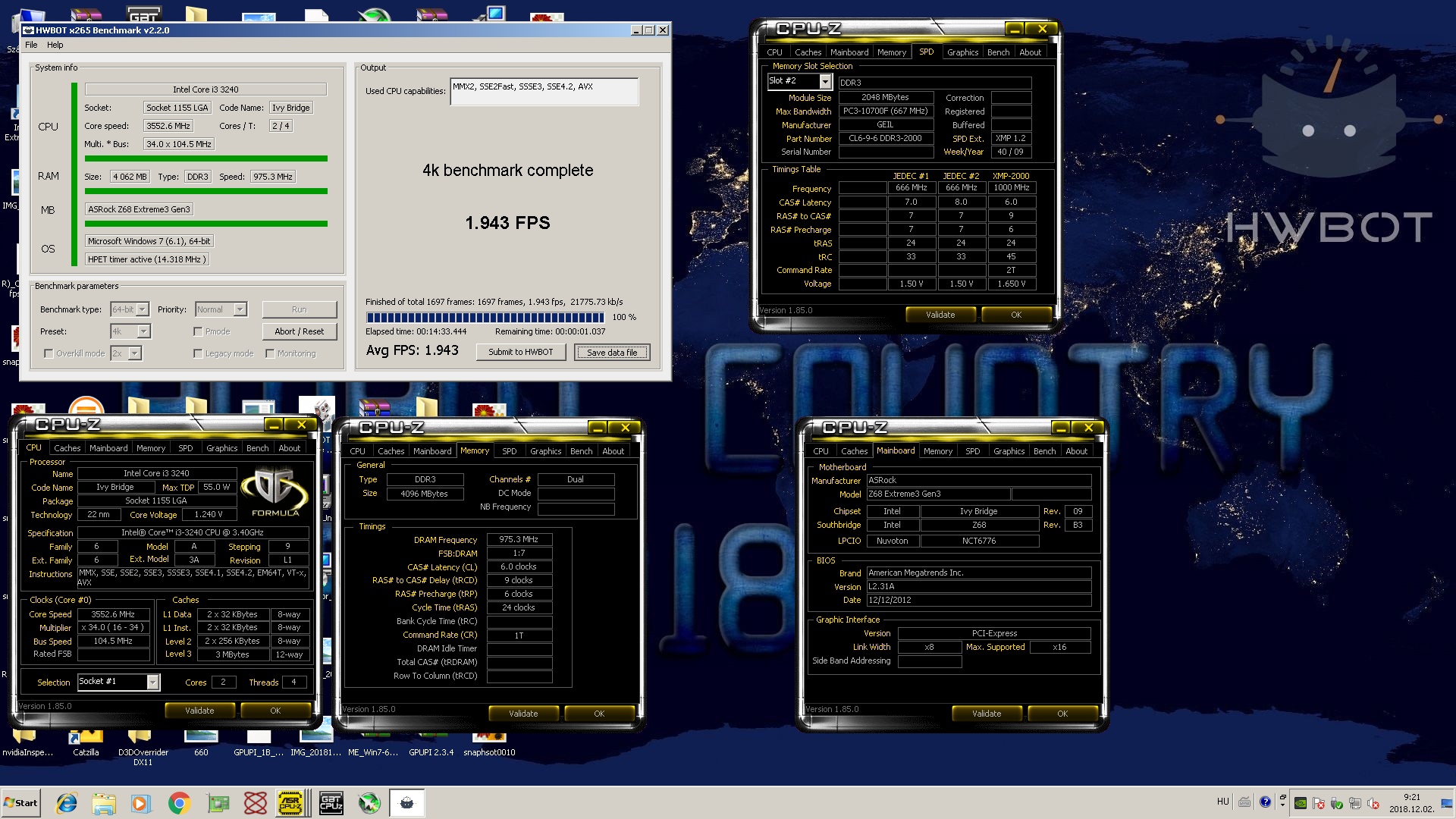The image size is (1456, 819).
Task: Open the File menu in HWBOT x265
Action: [x=31, y=45]
